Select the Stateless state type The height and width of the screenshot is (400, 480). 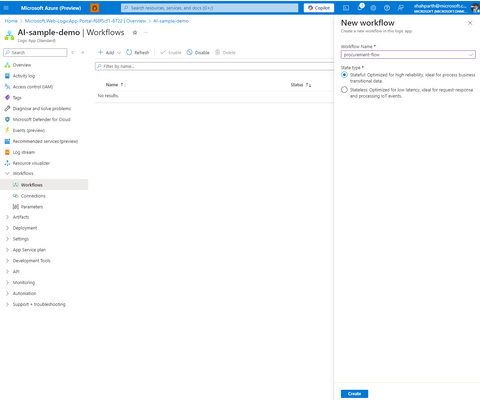(x=344, y=90)
